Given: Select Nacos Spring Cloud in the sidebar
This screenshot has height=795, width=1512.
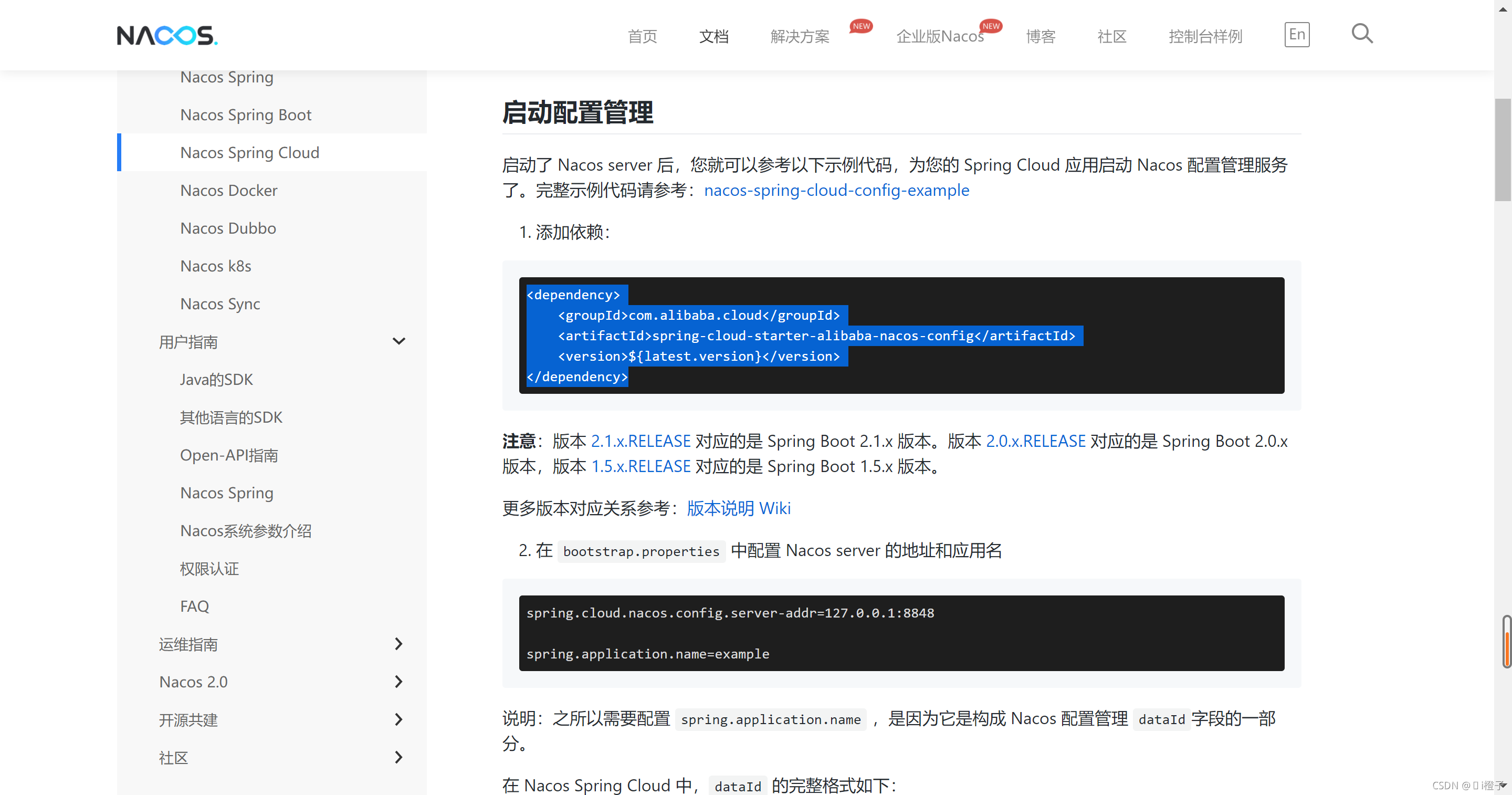Looking at the screenshot, I should 249,152.
